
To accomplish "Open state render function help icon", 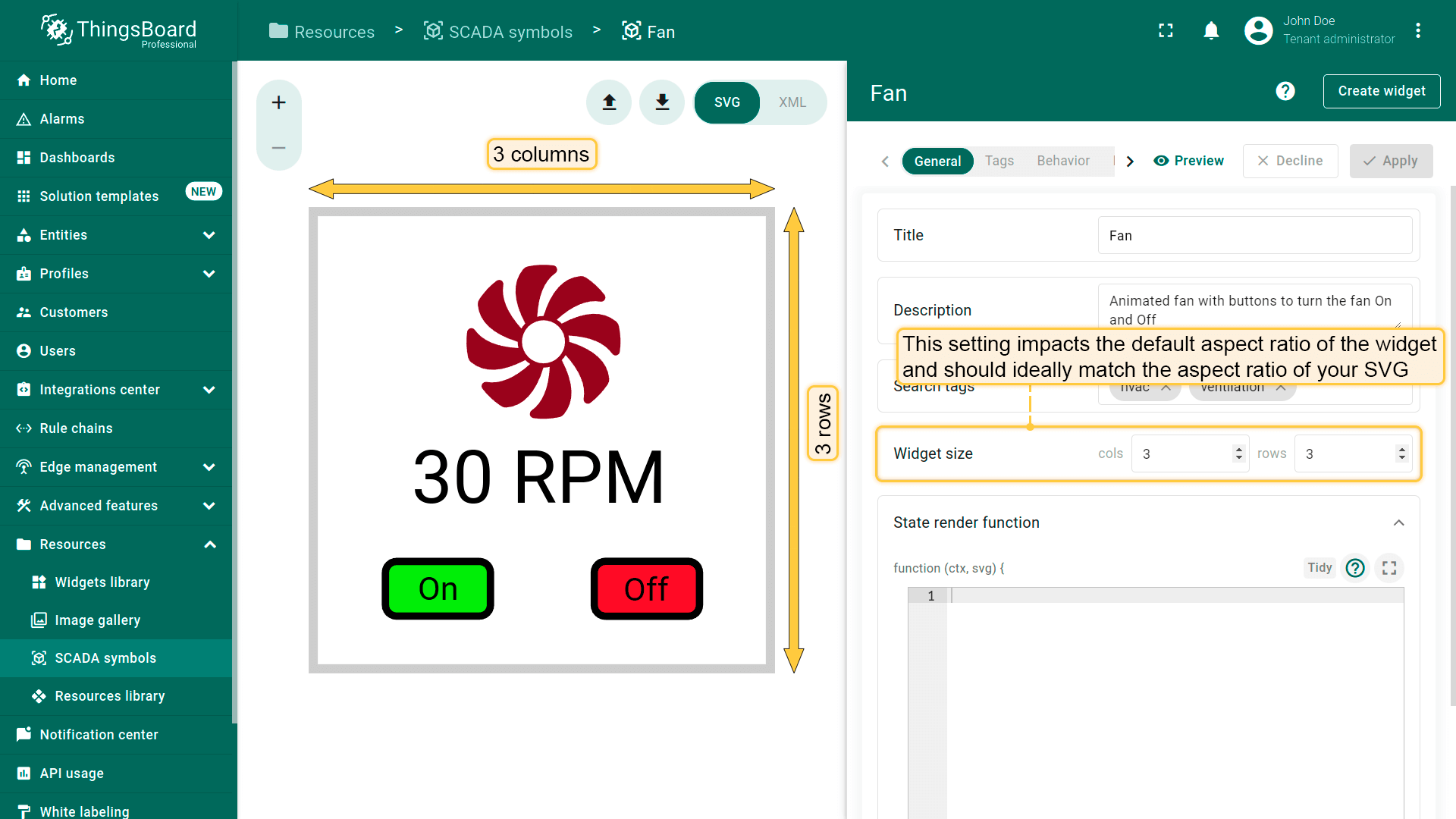I will (1354, 568).
